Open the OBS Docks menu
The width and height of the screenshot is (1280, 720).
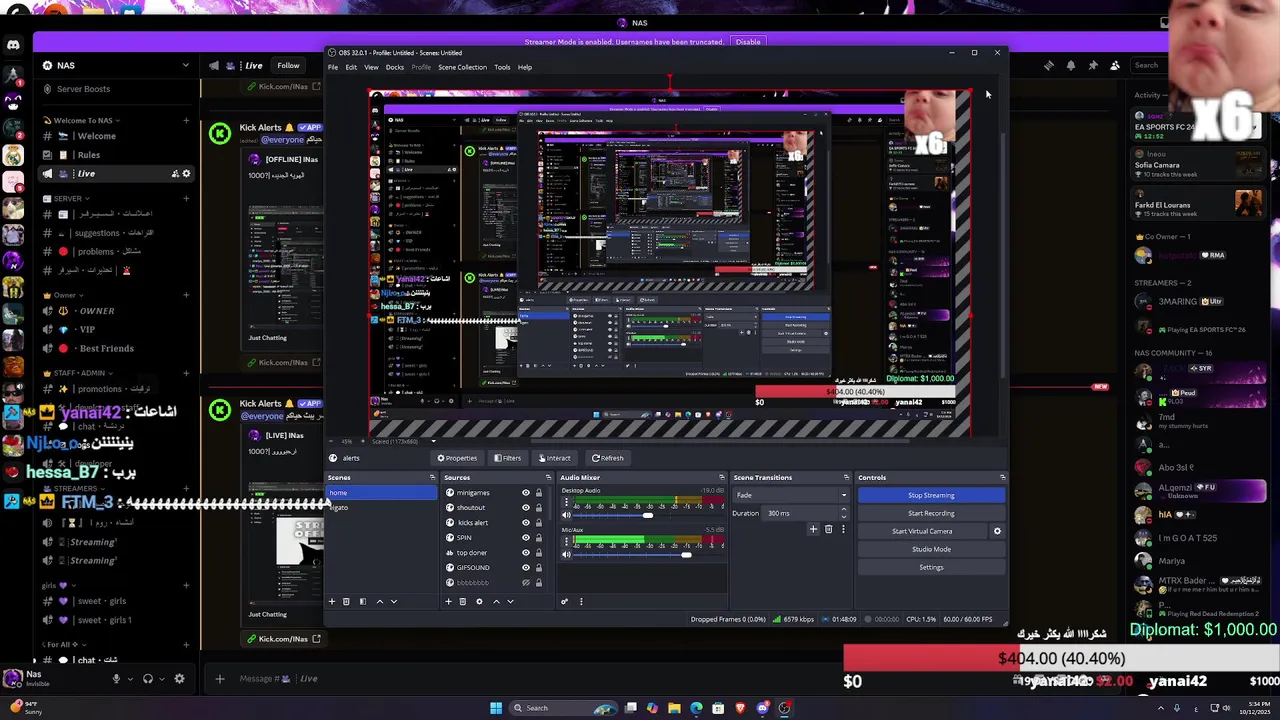pyautogui.click(x=395, y=67)
